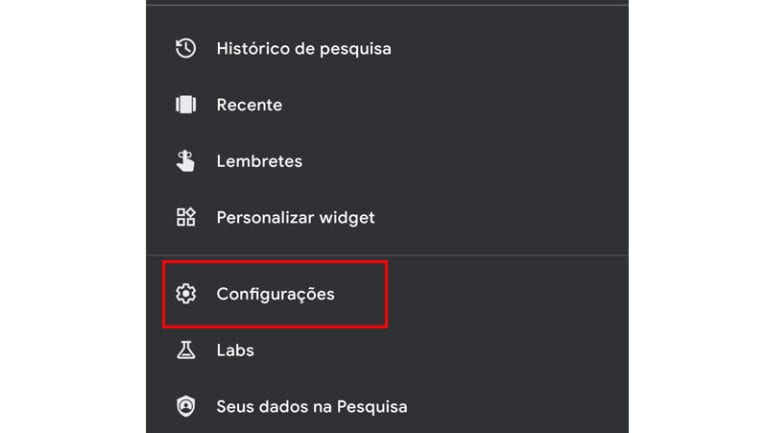Go to Labs
768x433 pixels.
click(235, 350)
